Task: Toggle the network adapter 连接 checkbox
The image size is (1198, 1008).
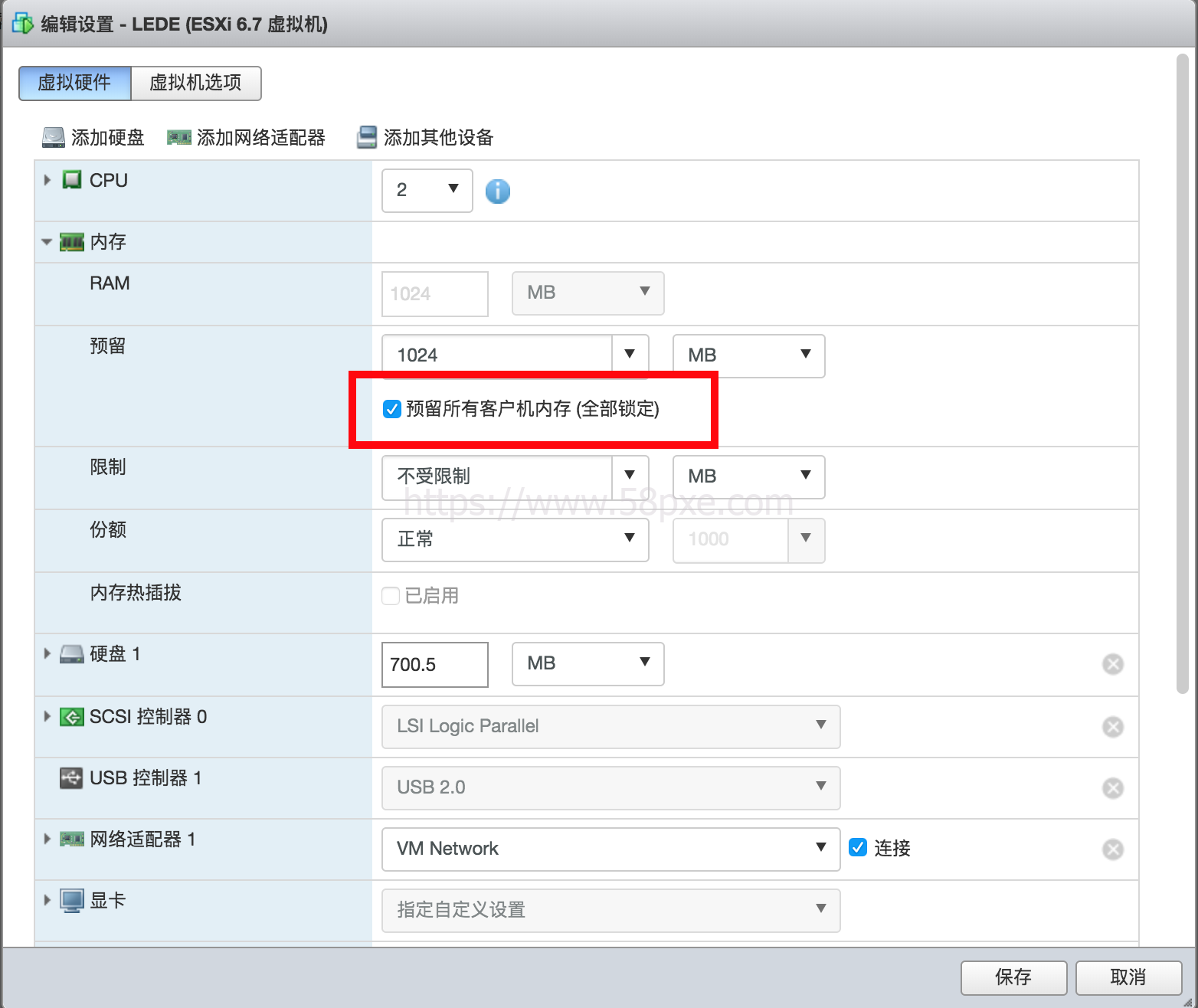Action: pos(858,847)
